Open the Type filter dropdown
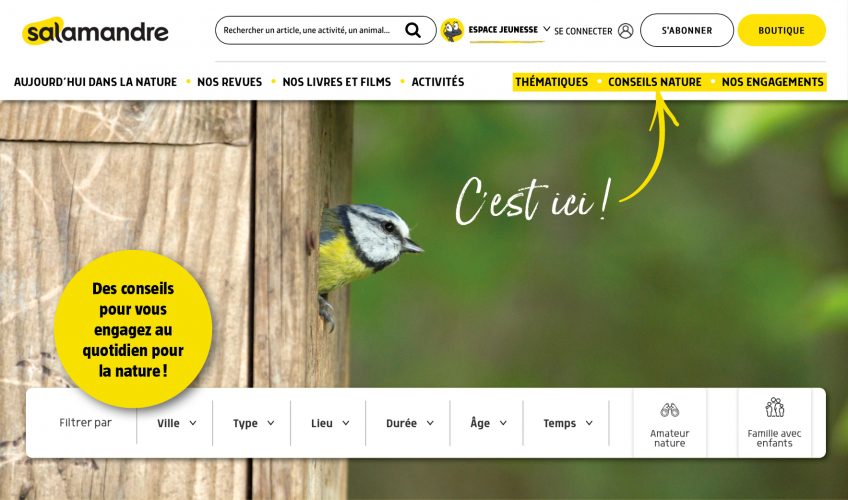The image size is (848, 500). tap(253, 423)
